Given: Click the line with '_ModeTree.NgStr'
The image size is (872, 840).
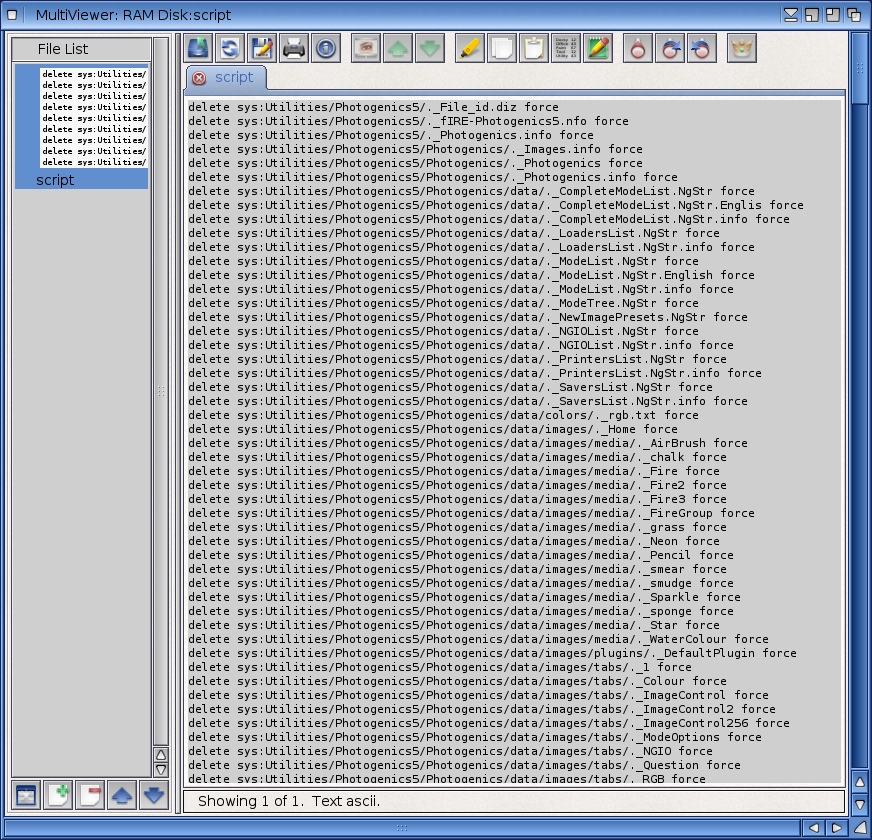Looking at the screenshot, I should click(x=443, y=303).
